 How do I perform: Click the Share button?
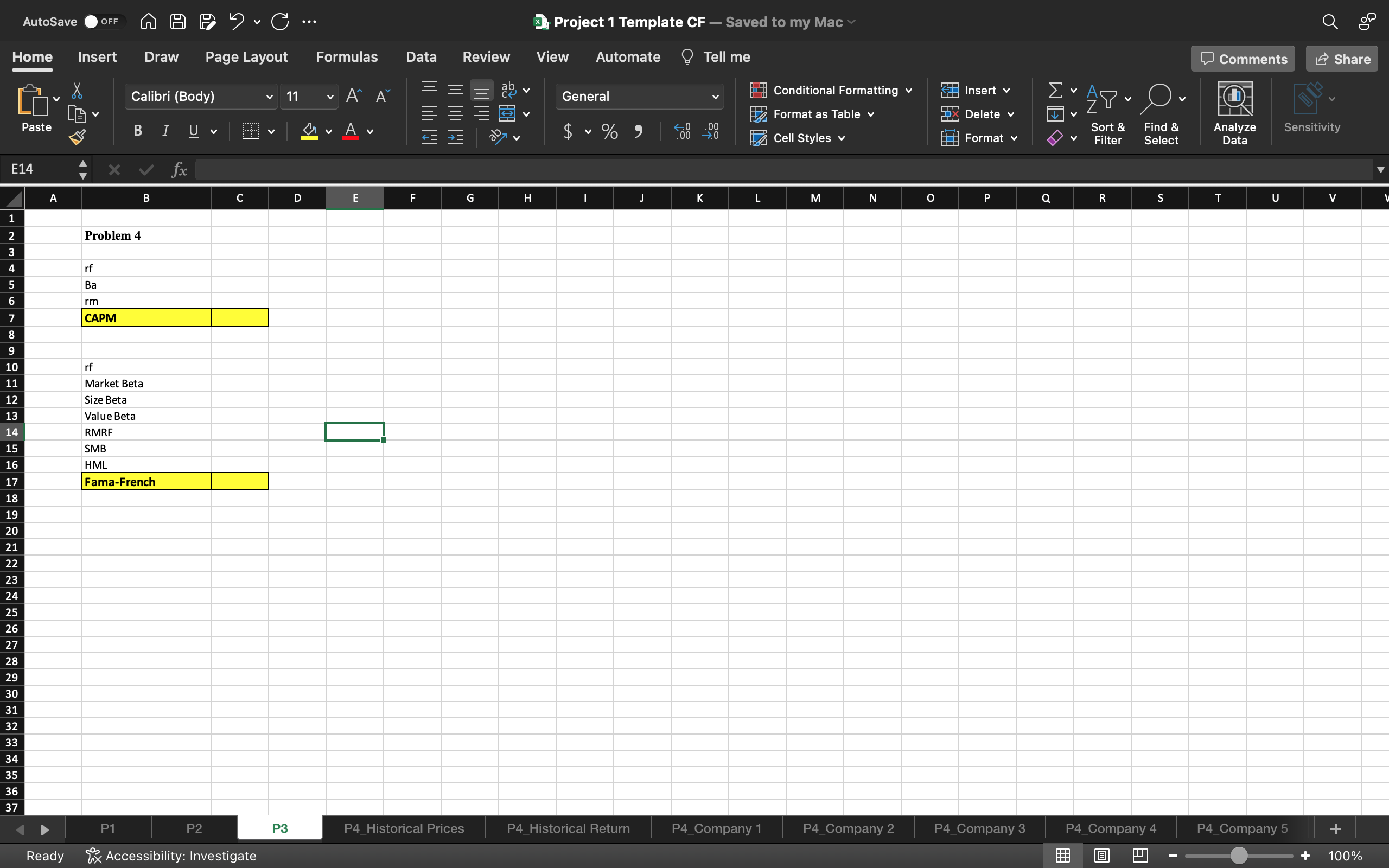[1342, 59]
